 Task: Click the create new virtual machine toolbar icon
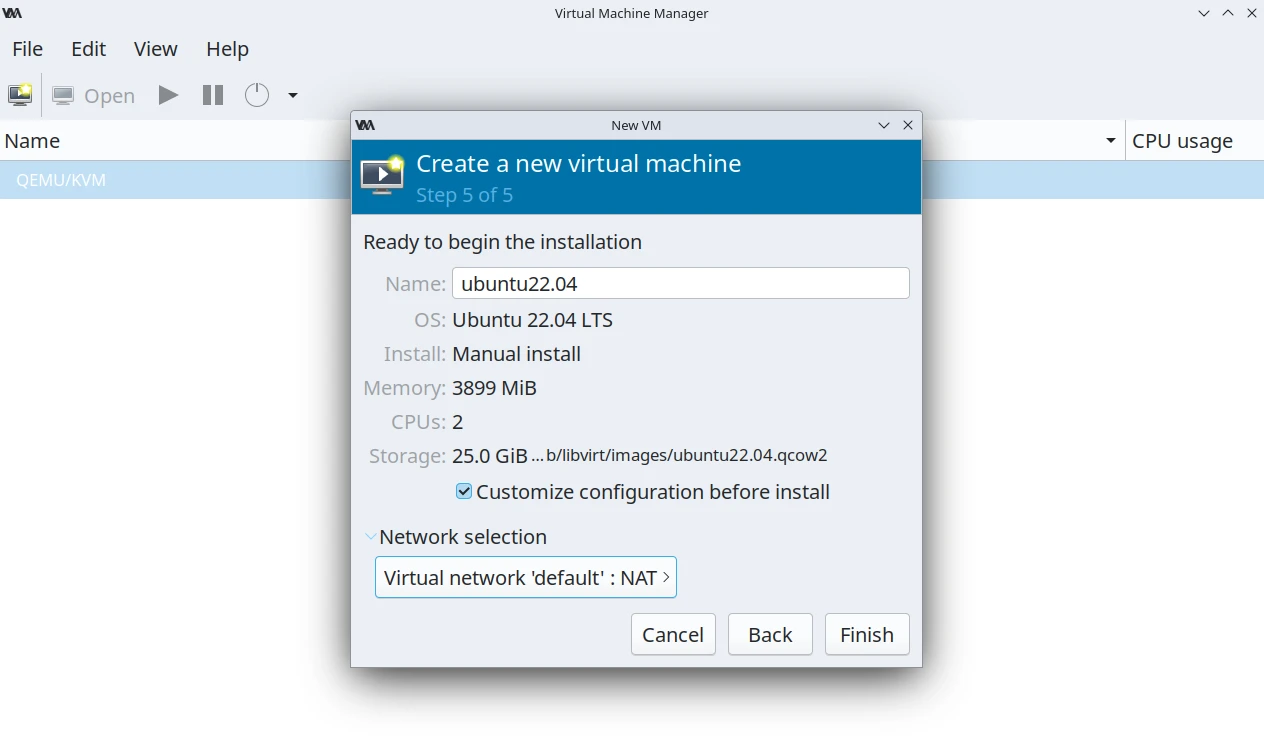[20, 95]
